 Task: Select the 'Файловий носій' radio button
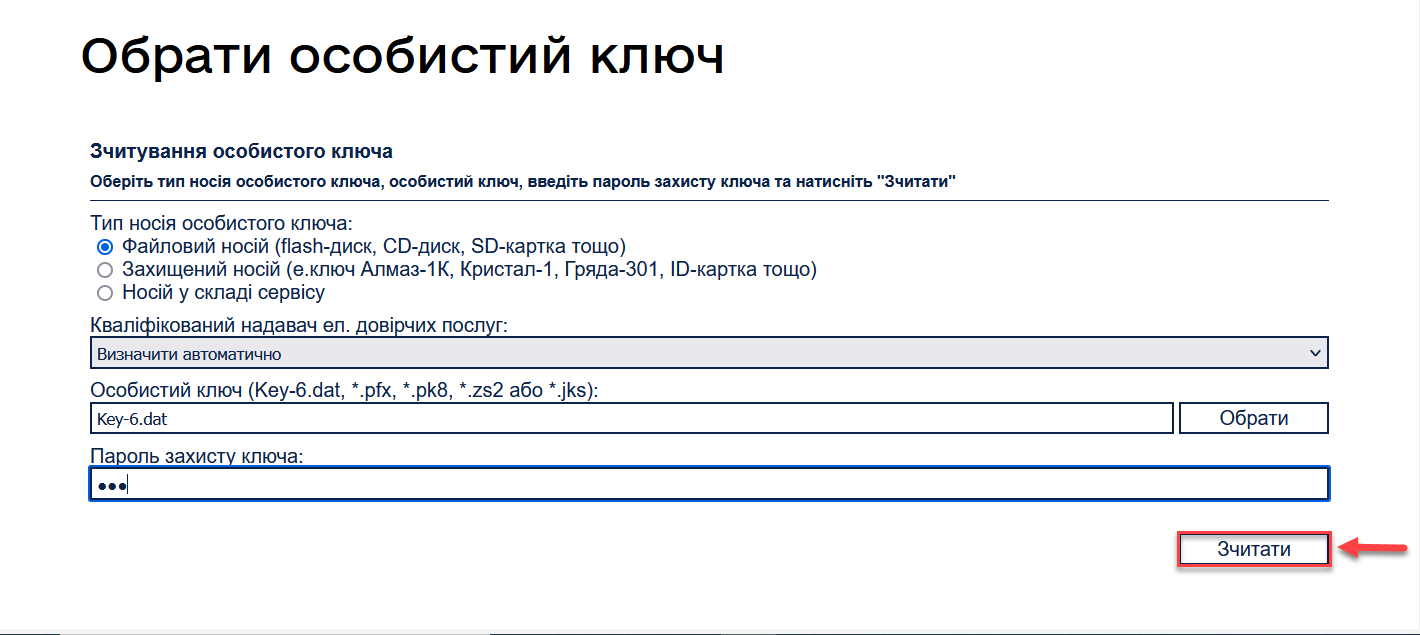(104, 246)
